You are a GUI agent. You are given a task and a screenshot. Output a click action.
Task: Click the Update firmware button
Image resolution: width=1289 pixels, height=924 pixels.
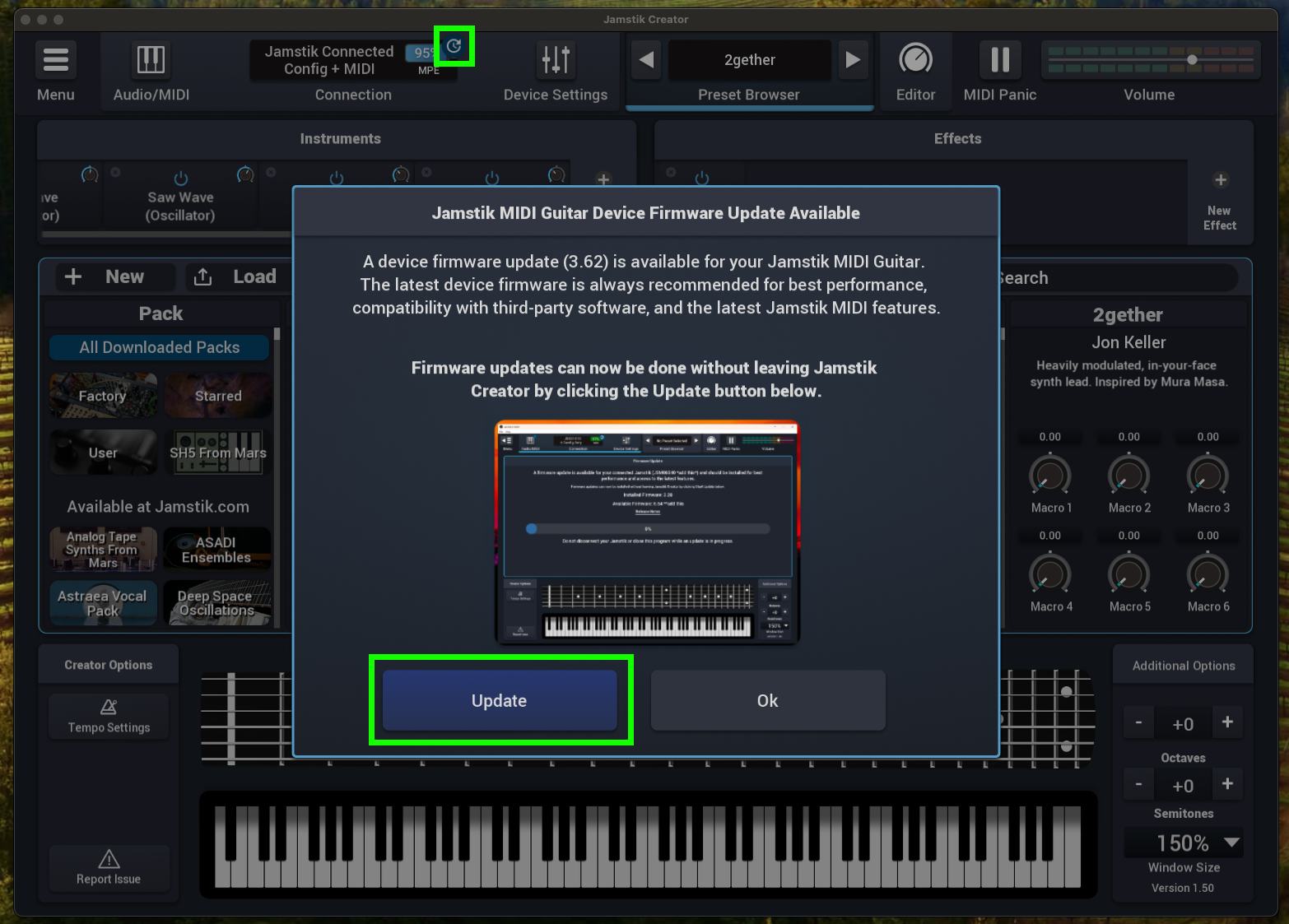[500, 700]
